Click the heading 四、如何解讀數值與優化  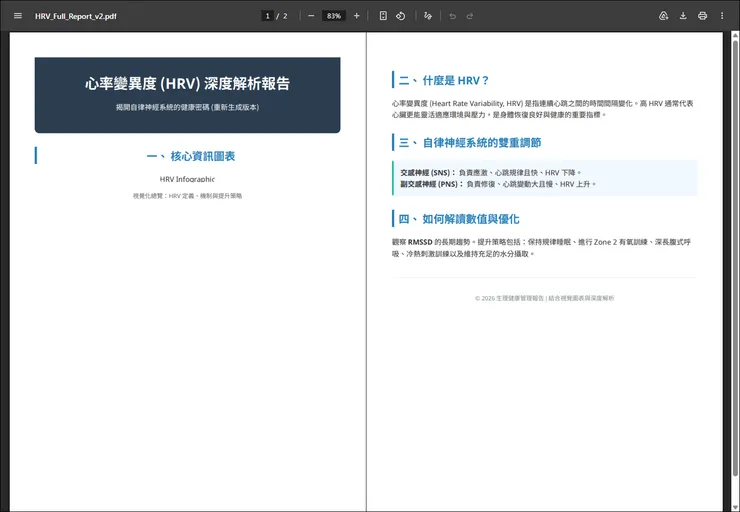click(x=459, y=219)
